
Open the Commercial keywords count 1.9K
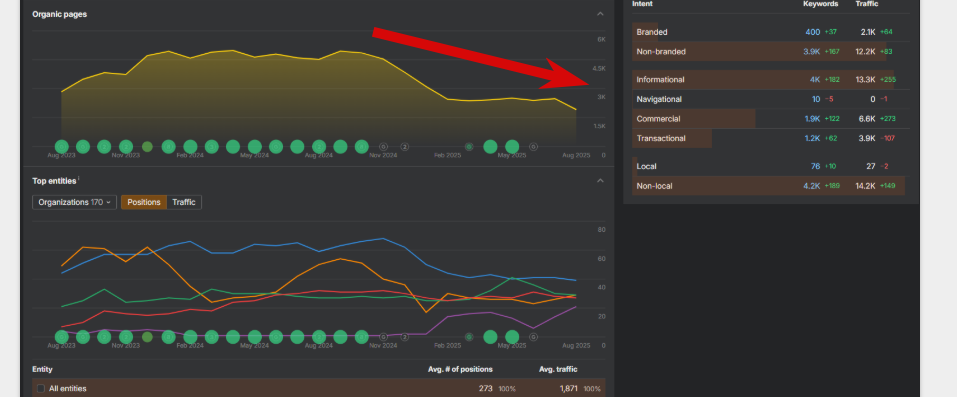coord(812,118)
